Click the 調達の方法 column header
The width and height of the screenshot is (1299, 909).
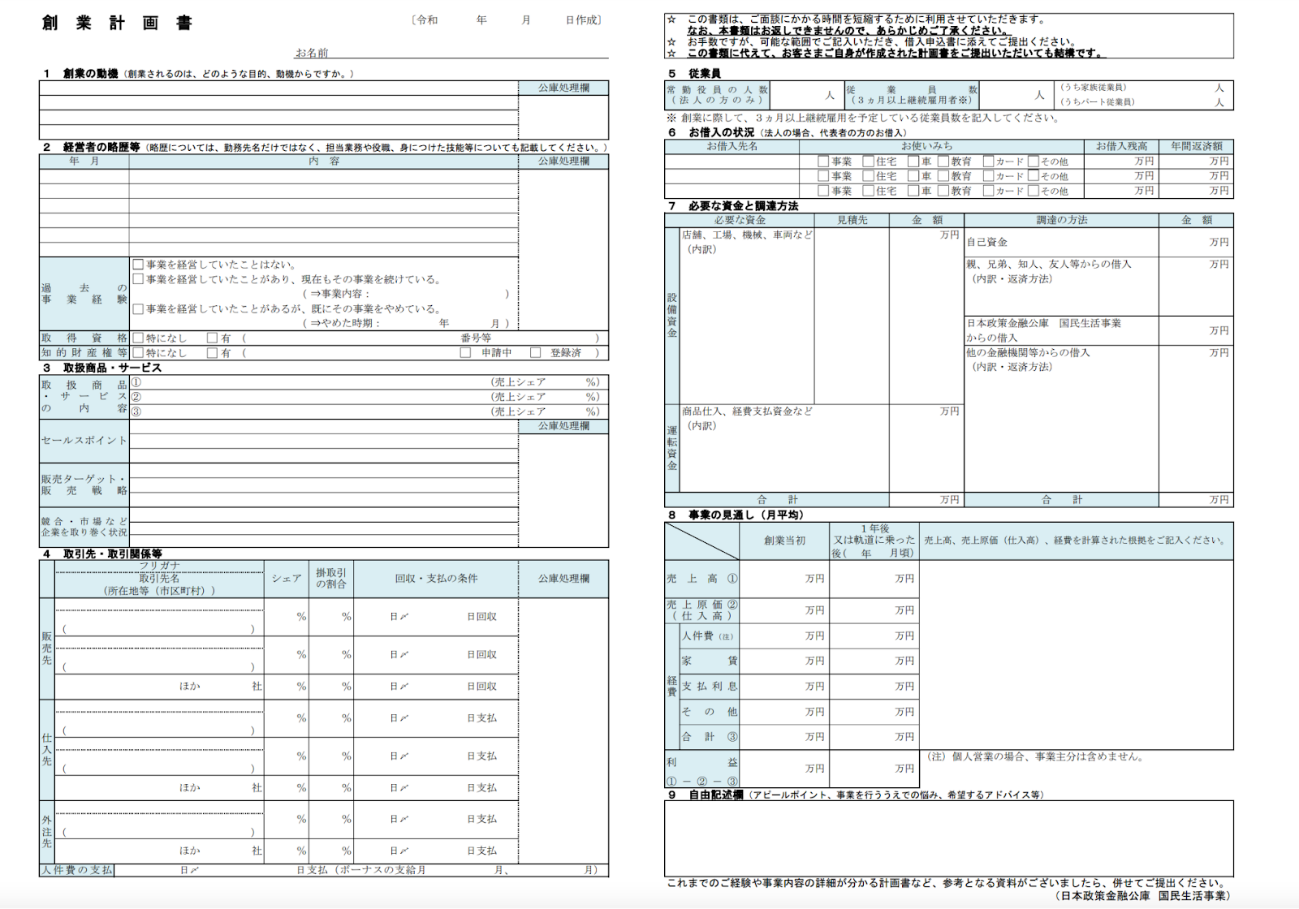1061,220
